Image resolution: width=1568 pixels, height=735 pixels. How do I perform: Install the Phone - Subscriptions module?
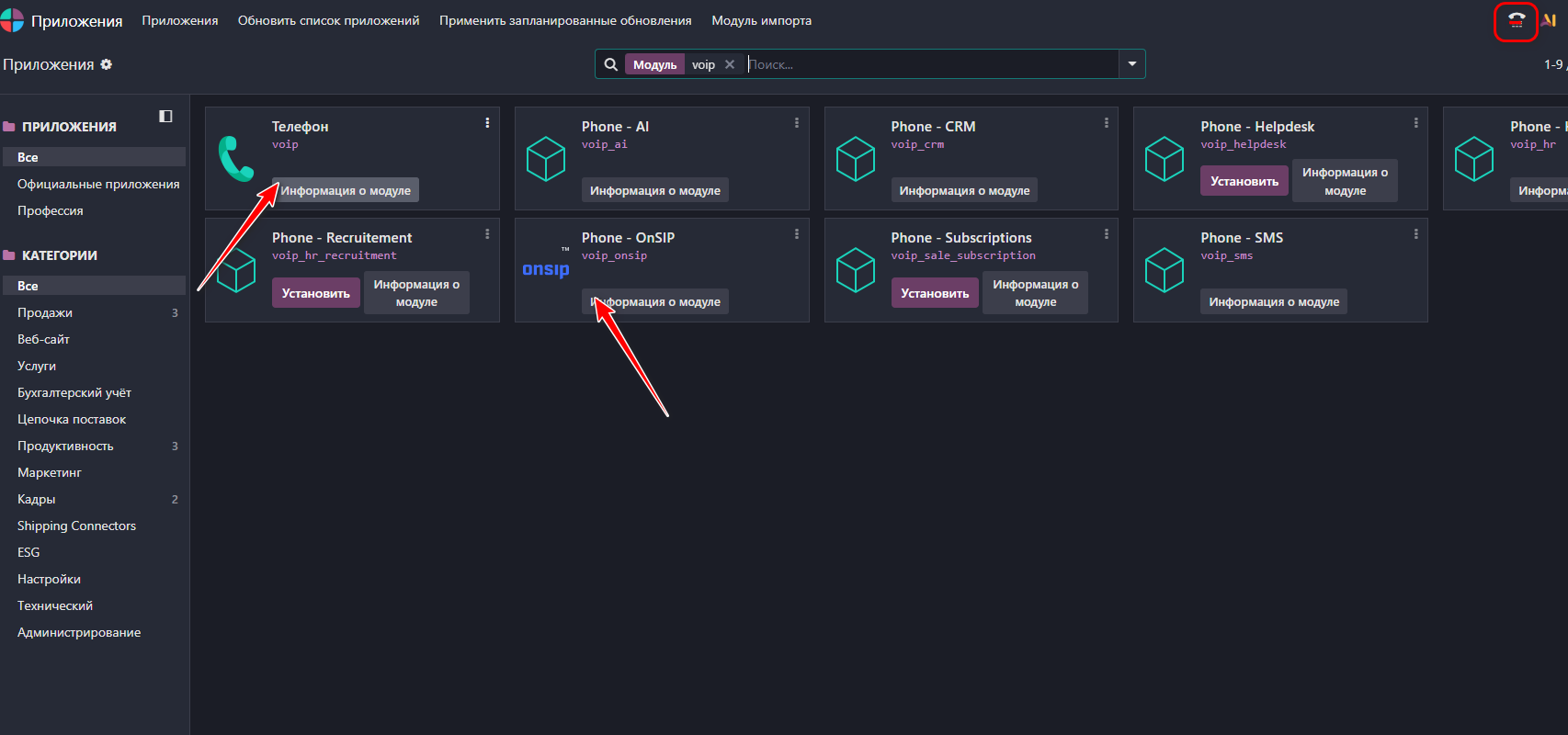(935, 293)
